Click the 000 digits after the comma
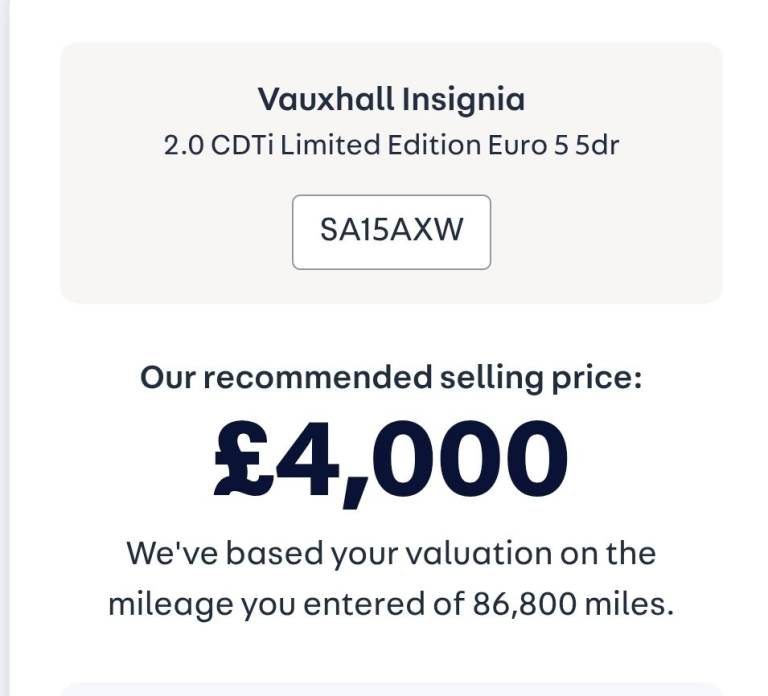This screenshot has width=768, height=696. point(470,459)
